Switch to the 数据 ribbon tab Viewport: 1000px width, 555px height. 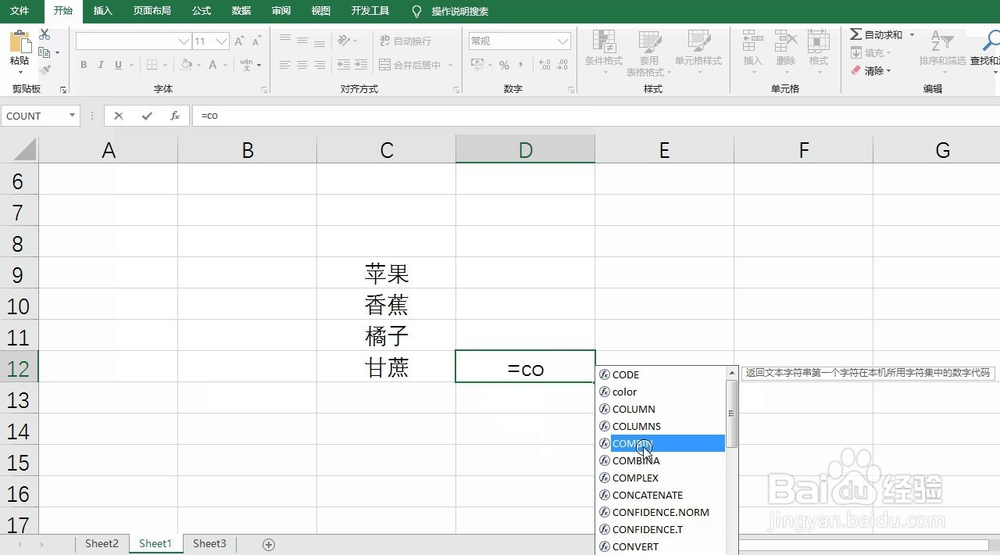(241, 11)
